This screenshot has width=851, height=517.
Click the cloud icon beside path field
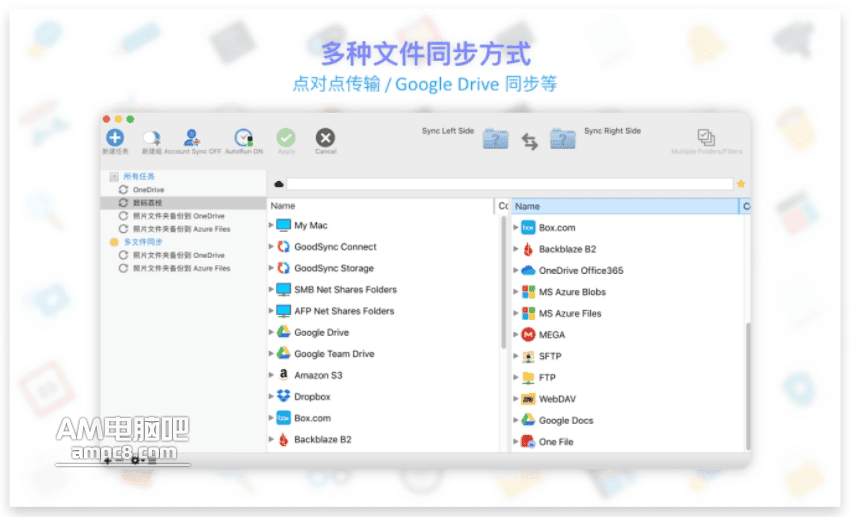point(279,184)
